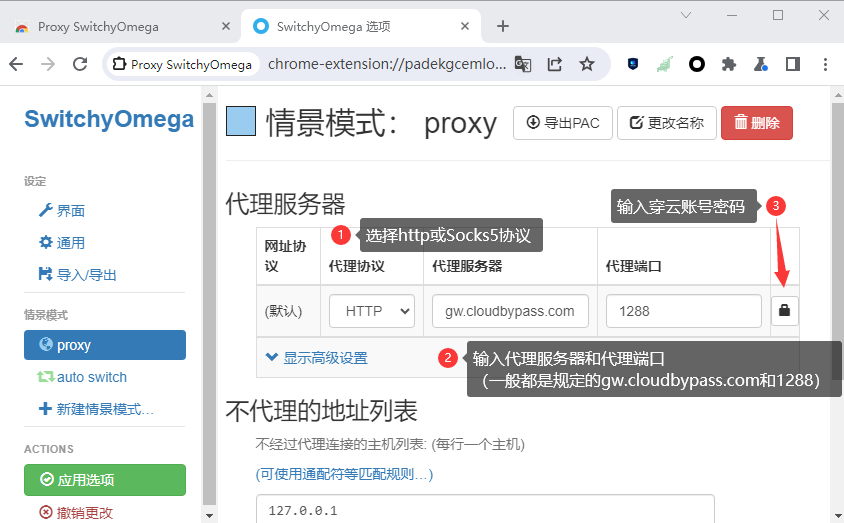Click the red 删除 delete button

[x=757, y=123]
